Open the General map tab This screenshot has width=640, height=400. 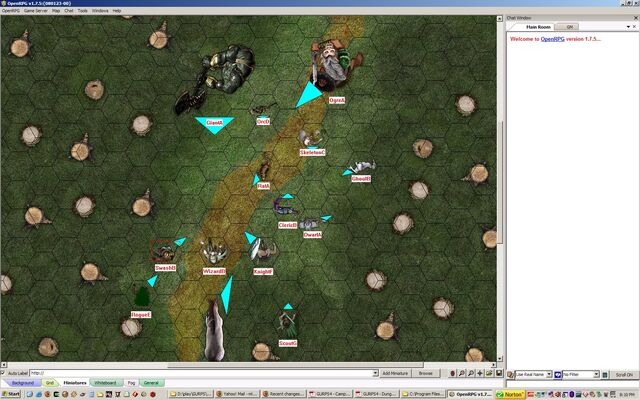click(151, 383)
